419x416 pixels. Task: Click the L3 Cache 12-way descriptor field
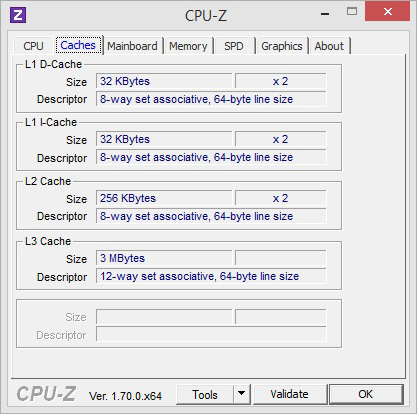(211, 276)
